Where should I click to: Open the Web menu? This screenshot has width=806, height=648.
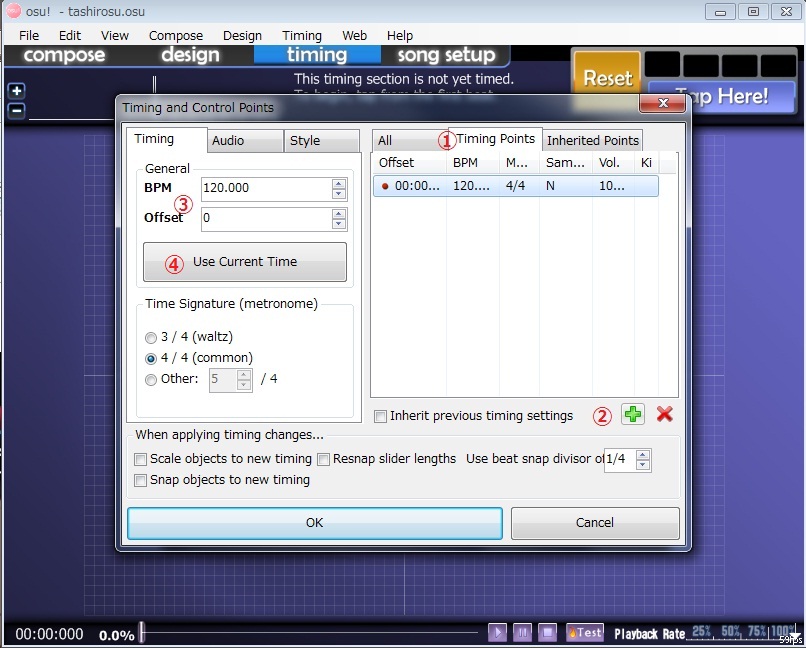(x=355, y=35)
